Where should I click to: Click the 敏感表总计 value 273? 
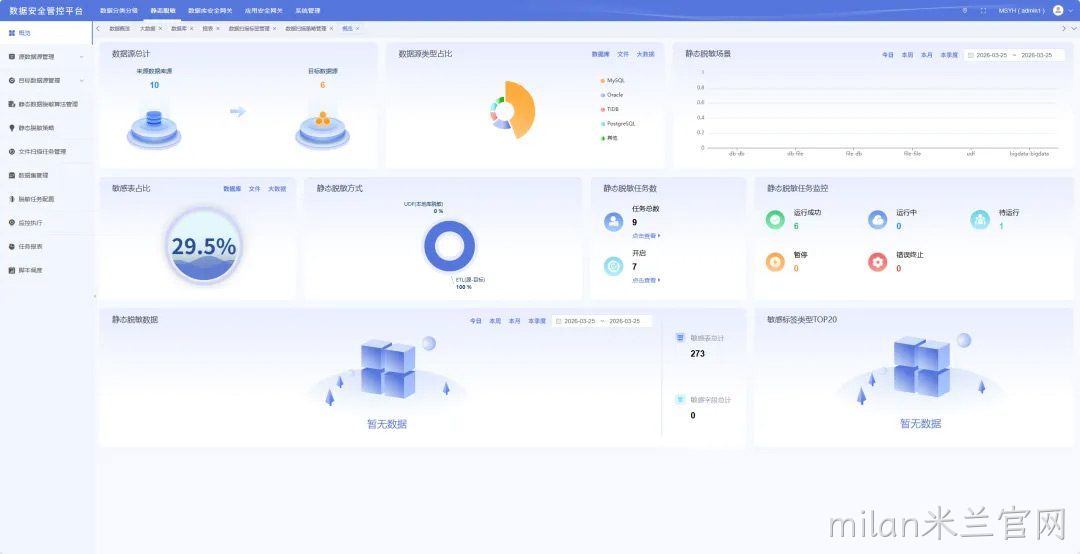pyautogui.click(x=697, y=353)
